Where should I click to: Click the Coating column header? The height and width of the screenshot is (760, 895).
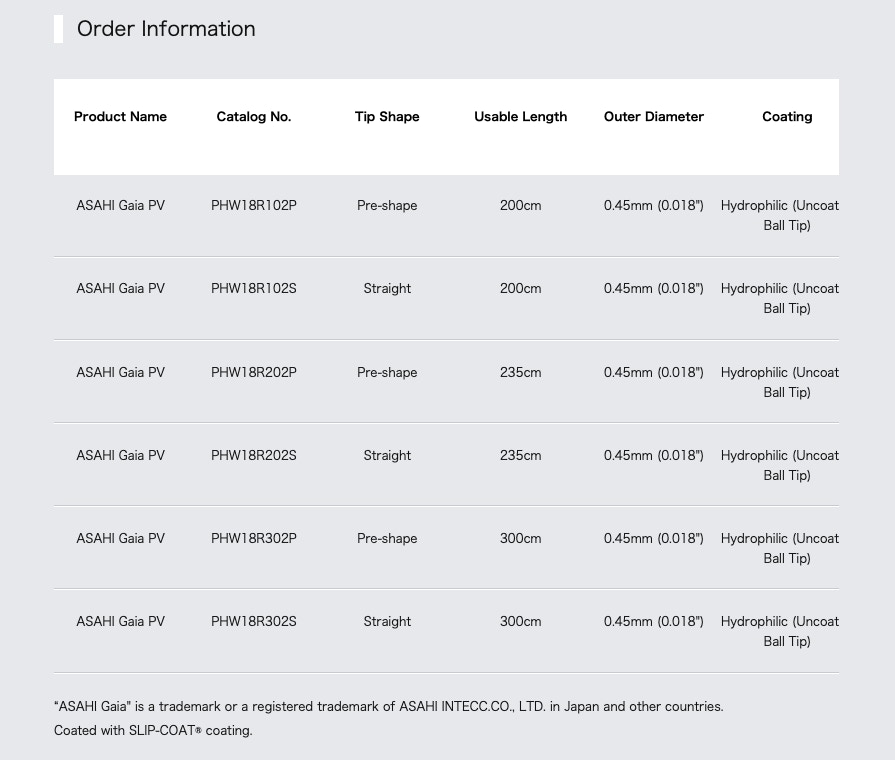787,116
